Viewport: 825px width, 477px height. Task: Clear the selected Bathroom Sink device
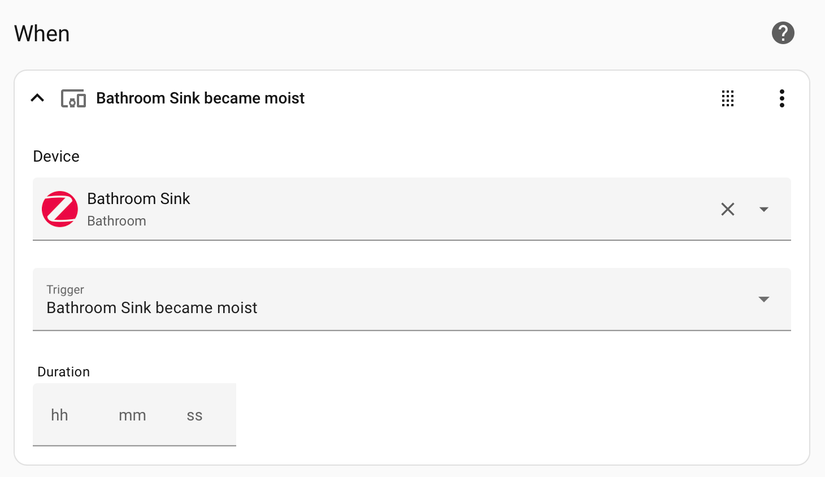point(728,209)
